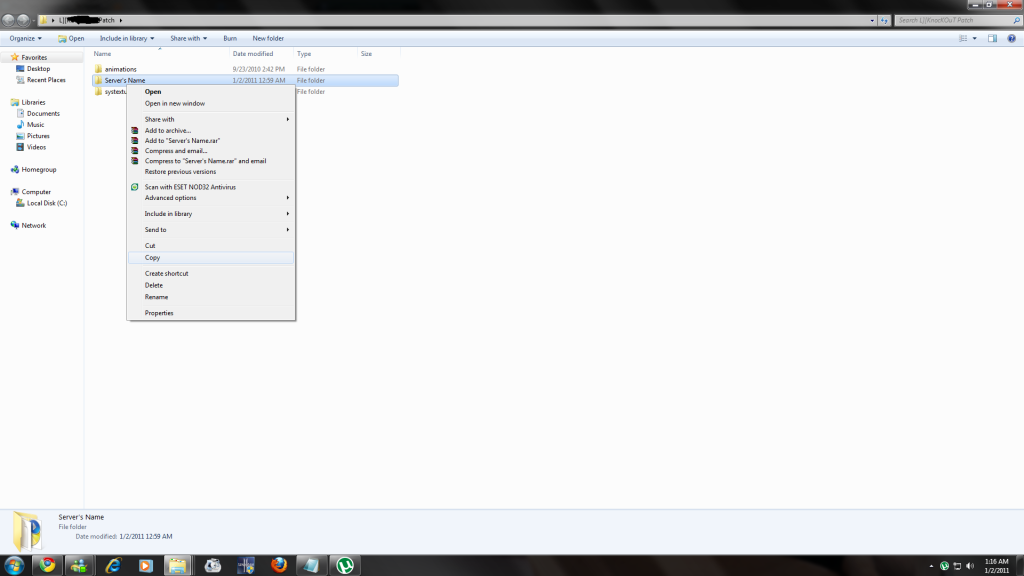Choose Add to archive... option
1024x576 pixels.
(167, 130)
